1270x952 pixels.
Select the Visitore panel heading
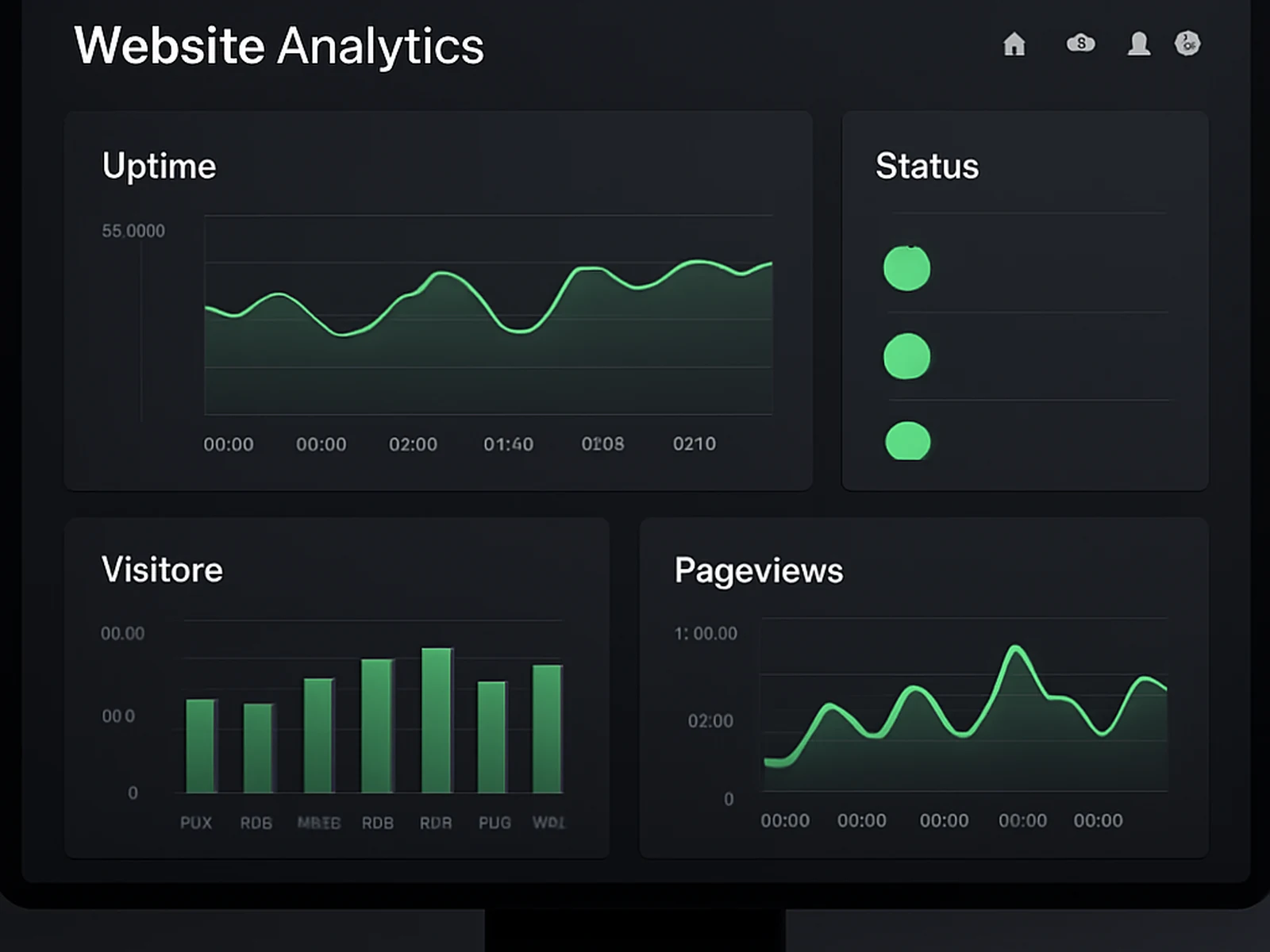(162, 570)
